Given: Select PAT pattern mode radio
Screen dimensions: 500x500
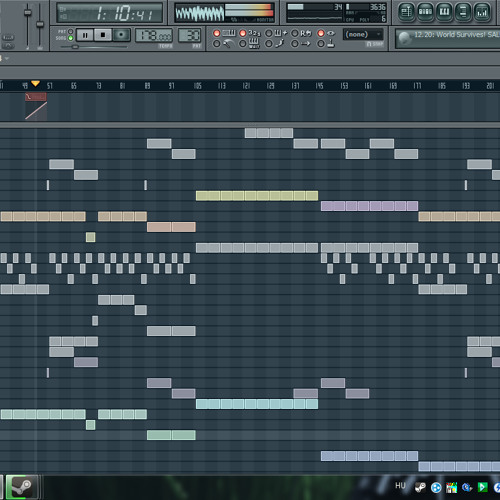Looking at the screenshot, I should pos(70,31).
